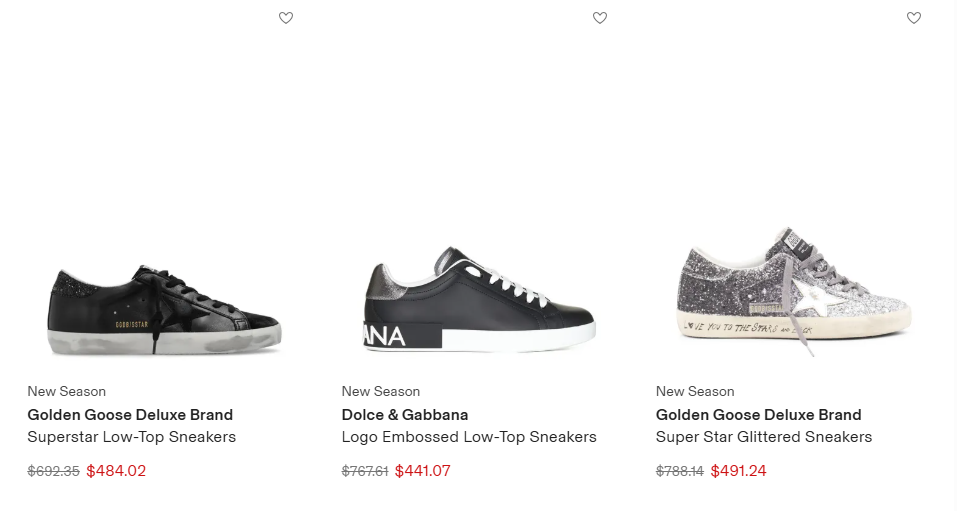
Task: Click the heart on the glittered sneaker
Action: (914, 18)
